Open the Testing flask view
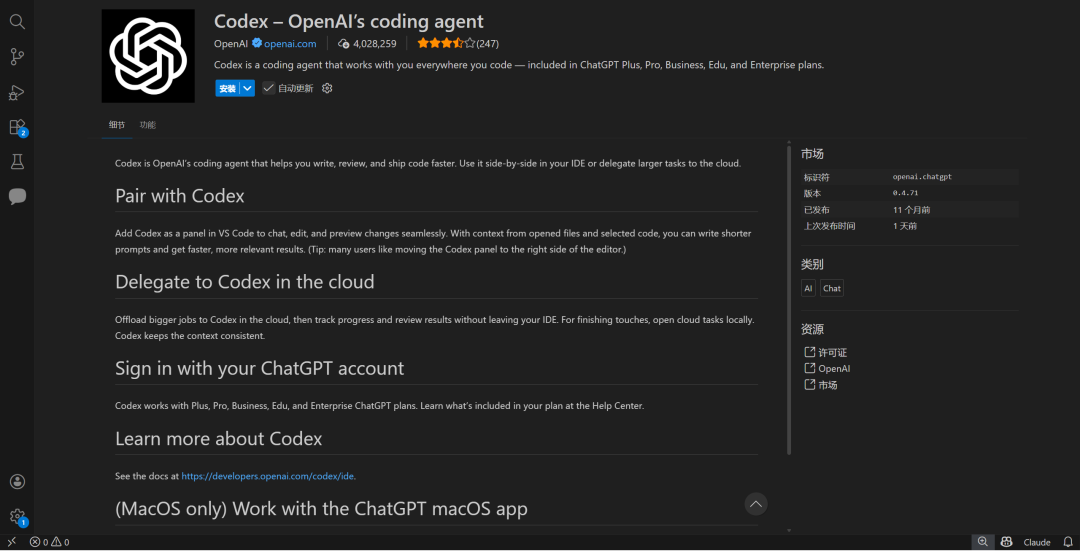 click(x=17, y=162)
